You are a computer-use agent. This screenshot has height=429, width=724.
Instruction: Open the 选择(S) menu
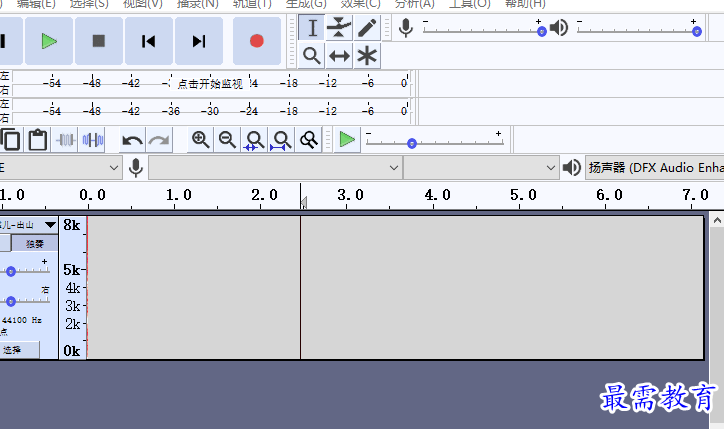[x=89, y=4]
